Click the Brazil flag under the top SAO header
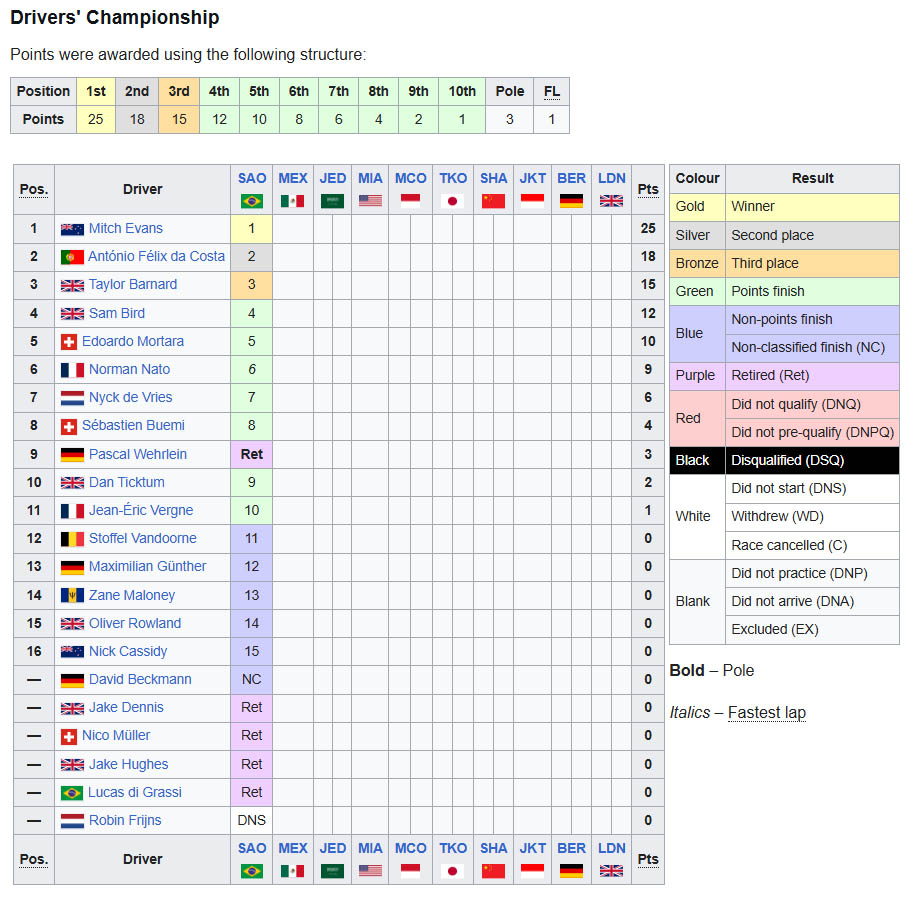The image size is (921, 902). (x=251, y=201)
